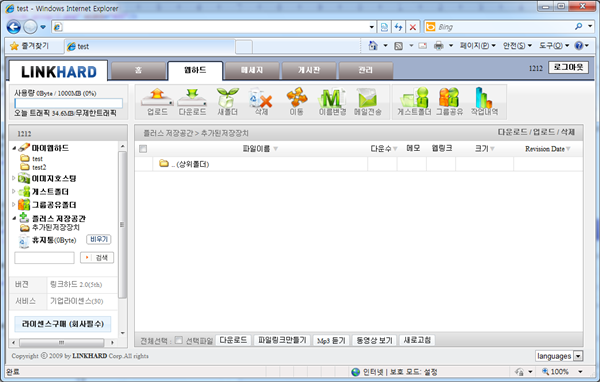Select the test browser tab
This screenshot has width=600, height=382.
coord(149,47)
